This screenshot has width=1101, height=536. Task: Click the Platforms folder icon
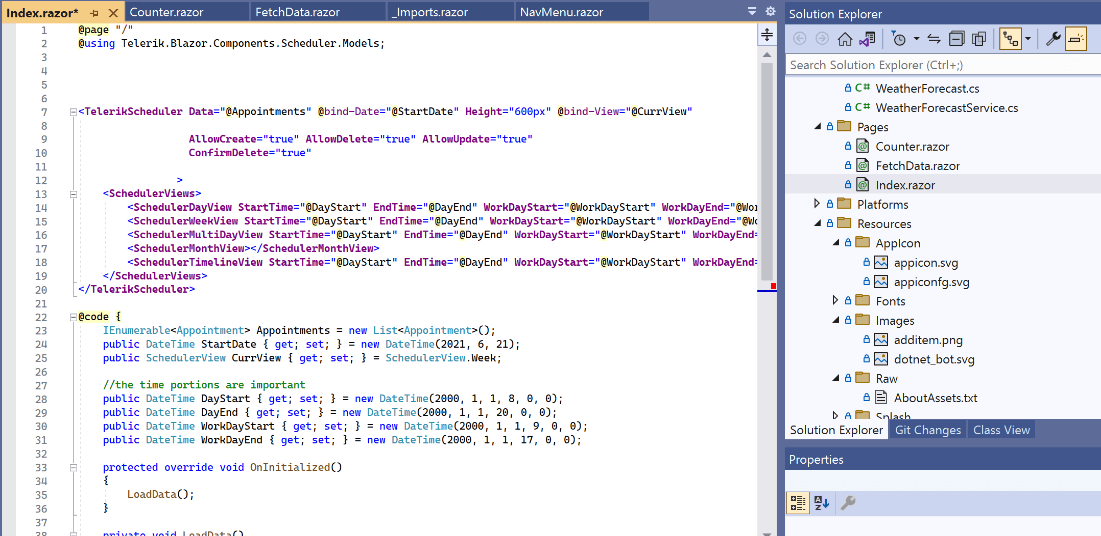coord(843,204)
